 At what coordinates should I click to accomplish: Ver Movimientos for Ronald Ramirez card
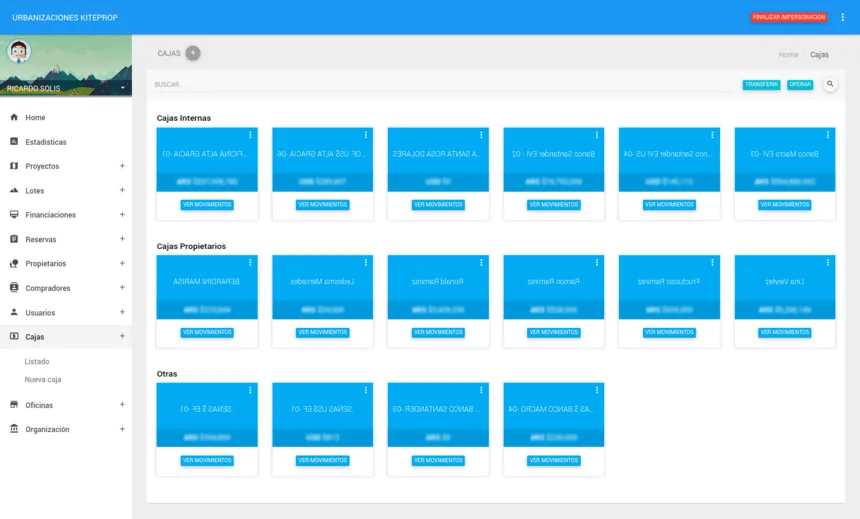coord(438,332)
